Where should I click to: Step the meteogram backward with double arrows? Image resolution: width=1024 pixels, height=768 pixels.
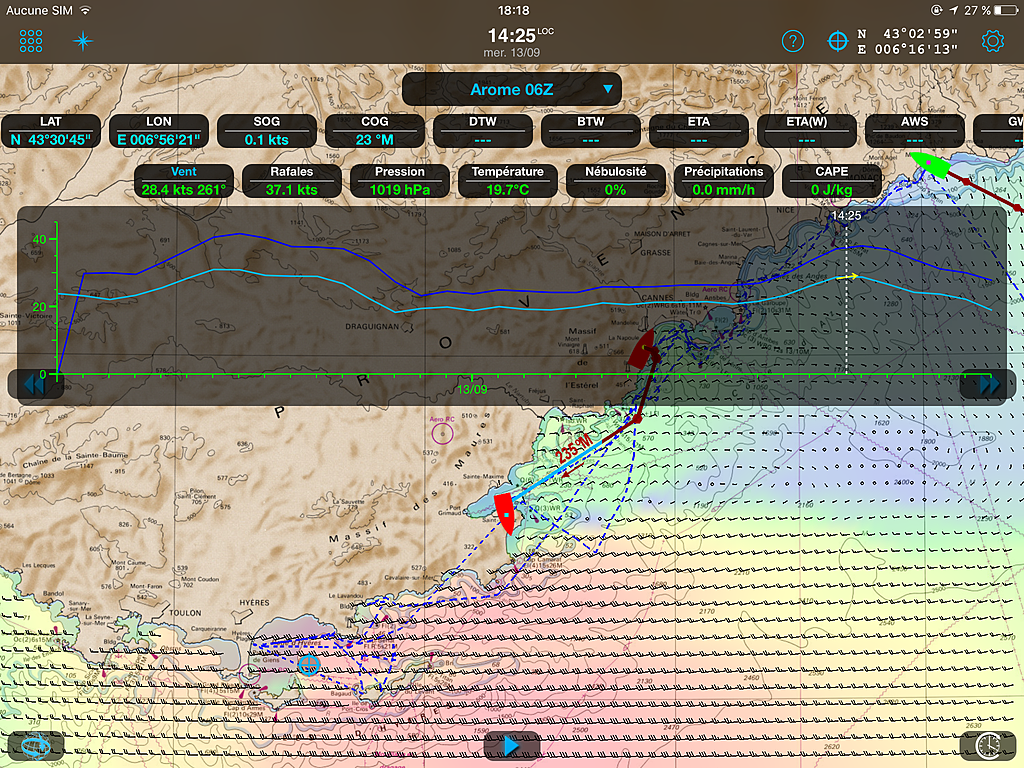34,385
